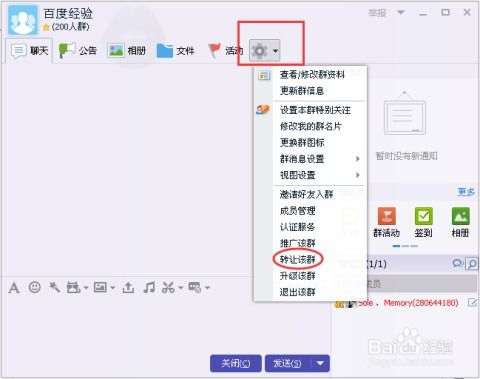Click the 更多 link in apps panel
This screenshot has width=480, height=379.
[x=466, y=192]
